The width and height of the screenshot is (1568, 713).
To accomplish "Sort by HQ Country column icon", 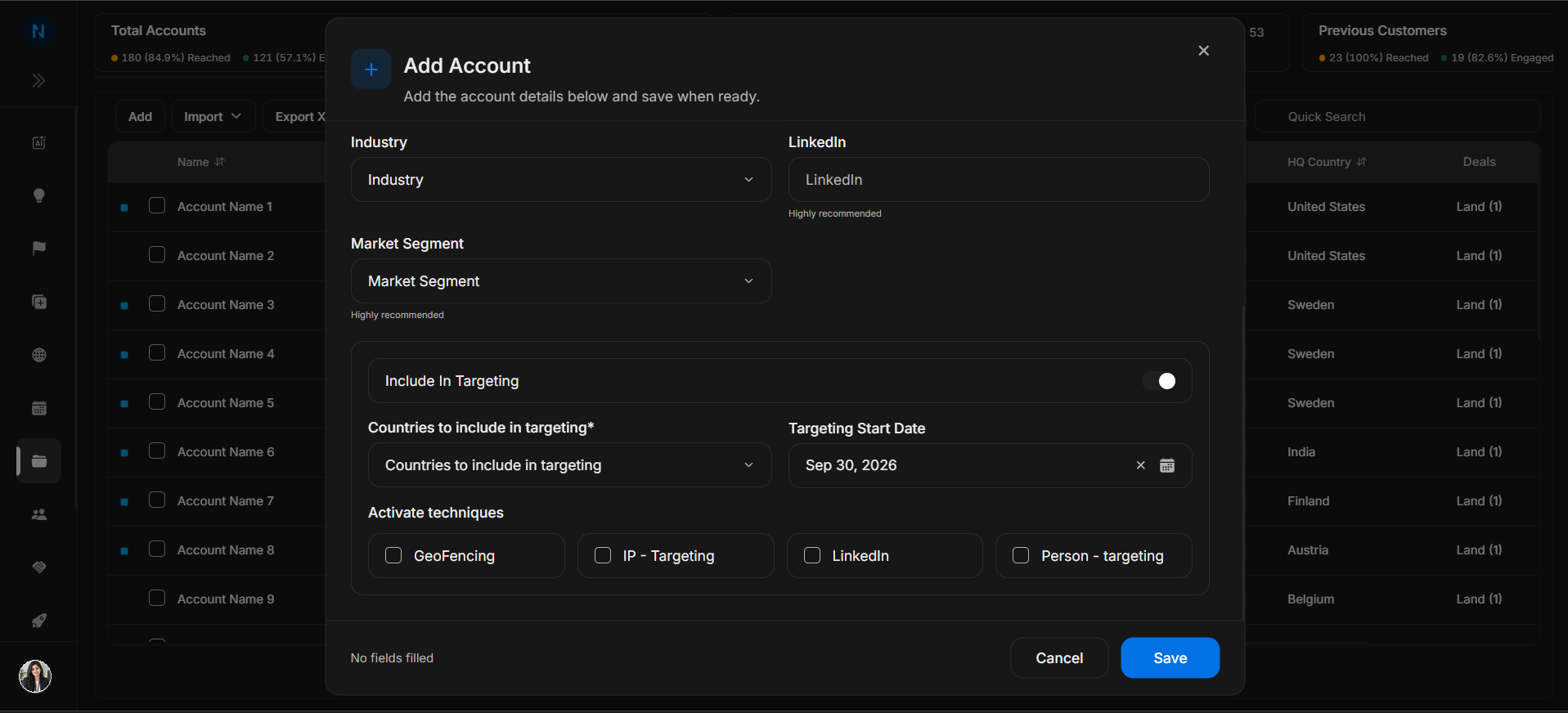I will [x=1361, y=162].
